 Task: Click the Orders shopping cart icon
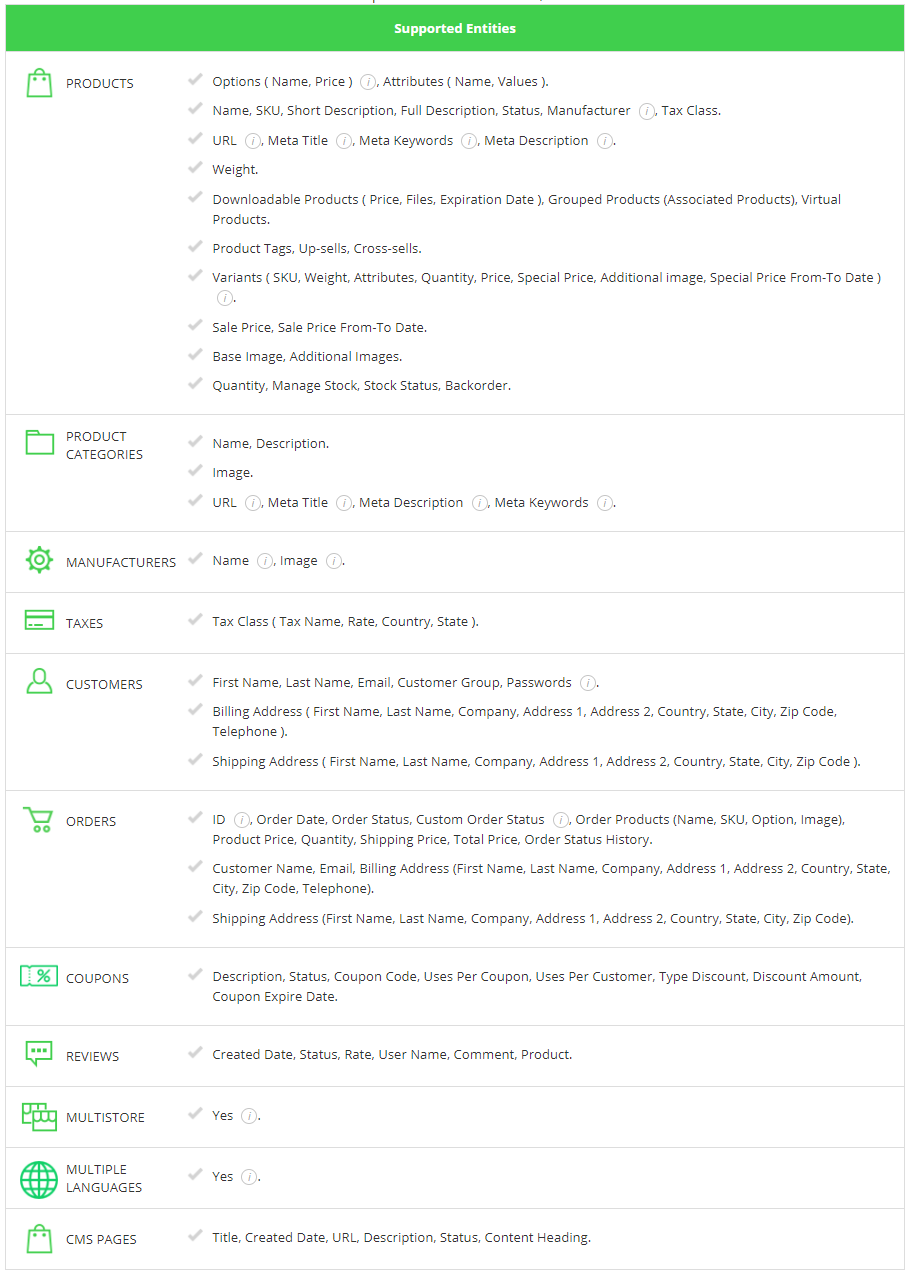tap(39, 818)
